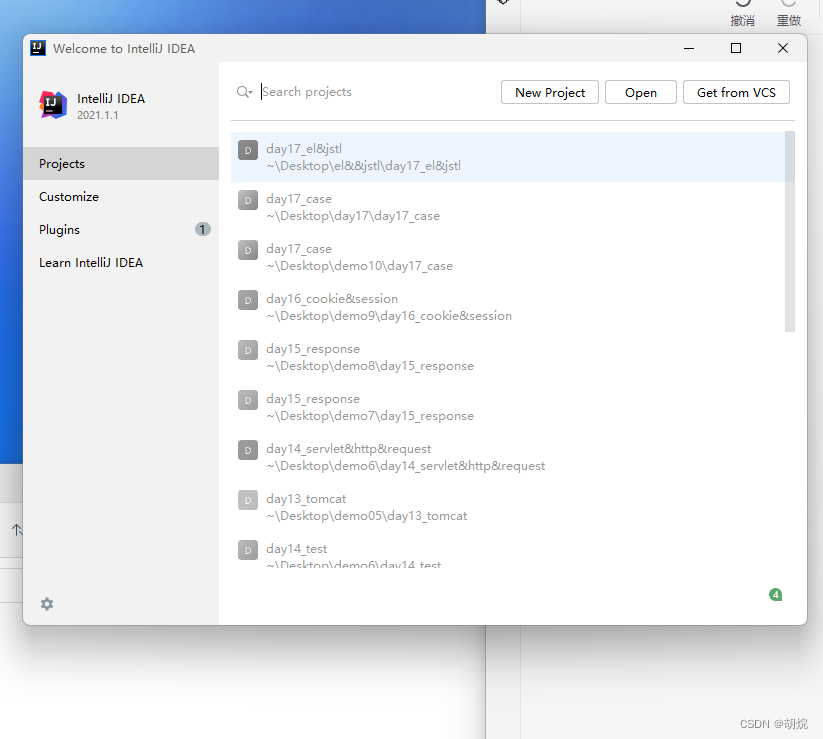This screenshot has height=739, width=823.
Task: Open project day14_test
Action: pyautogui.click(x=508, y=551)
